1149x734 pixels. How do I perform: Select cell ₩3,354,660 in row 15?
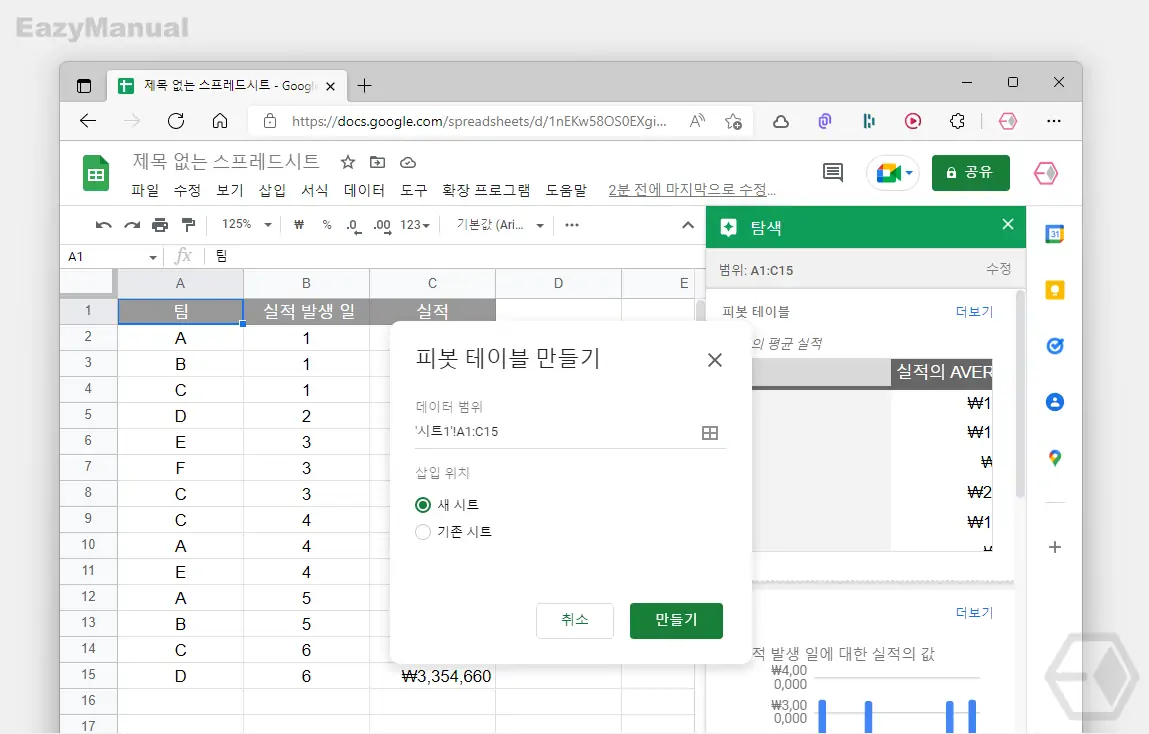pos(432,676)
